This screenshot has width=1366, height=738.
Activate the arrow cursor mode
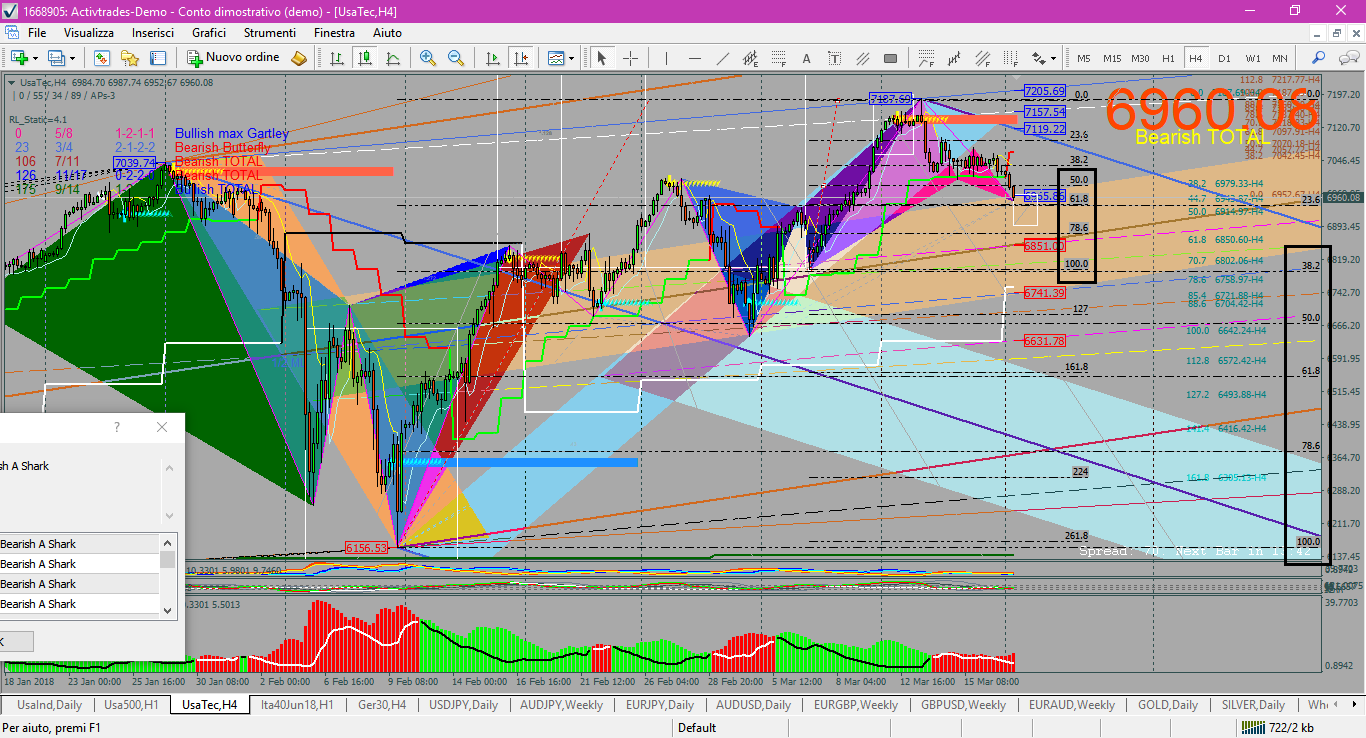[x=602, y=58]
